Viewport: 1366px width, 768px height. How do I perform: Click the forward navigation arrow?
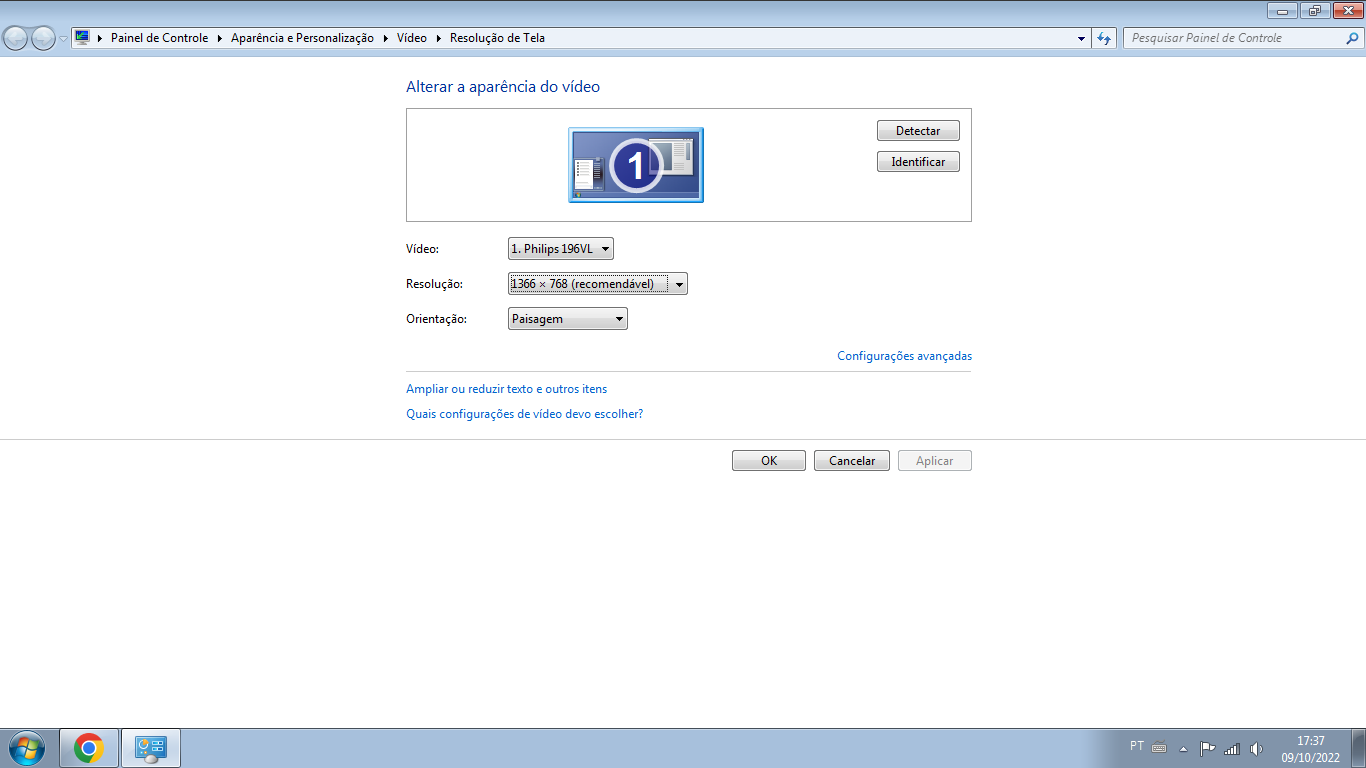[x=43, y=38]
